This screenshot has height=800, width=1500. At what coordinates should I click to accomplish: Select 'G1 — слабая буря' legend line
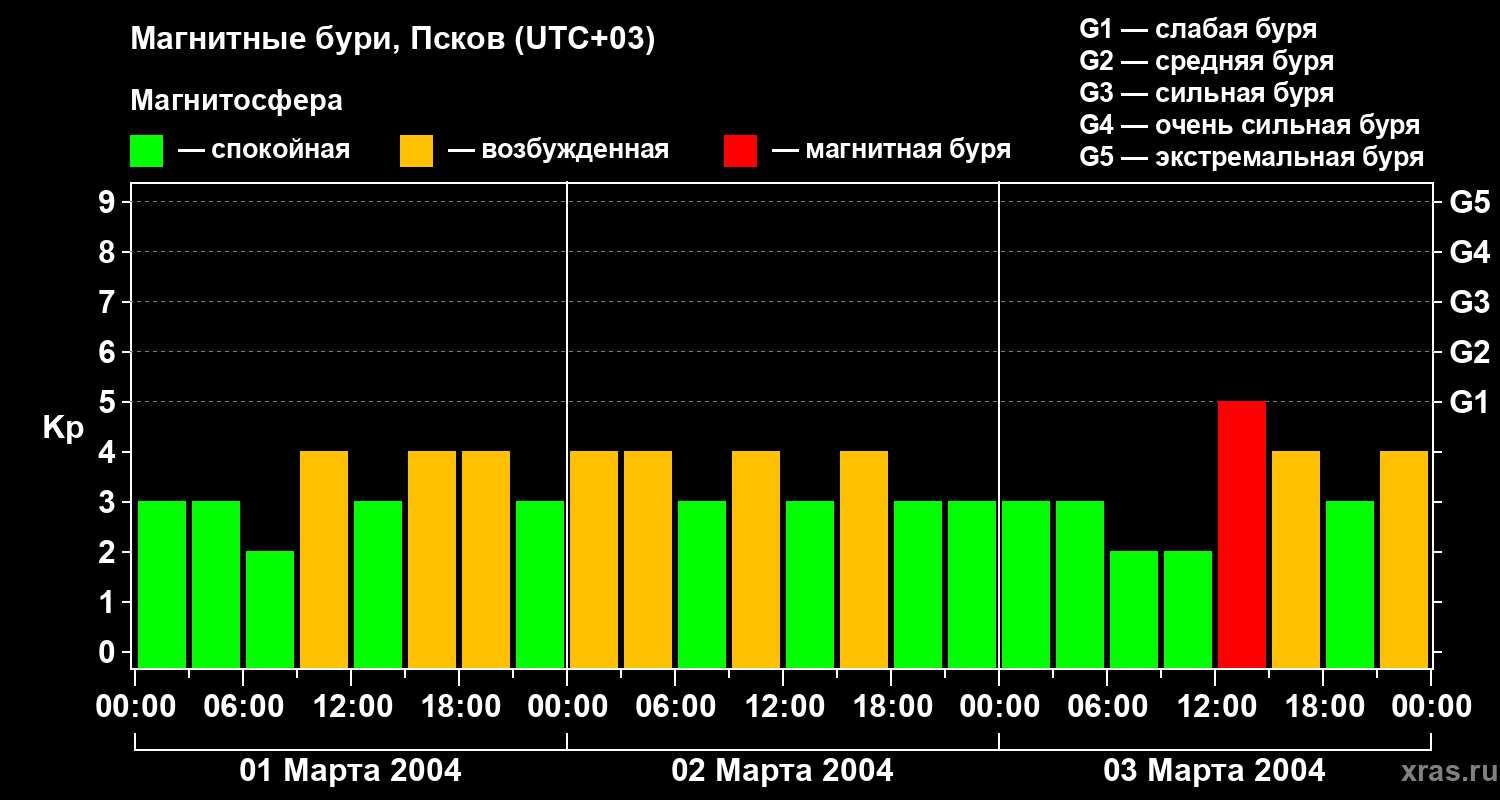pyautogui.click(x=1198, y=29)
